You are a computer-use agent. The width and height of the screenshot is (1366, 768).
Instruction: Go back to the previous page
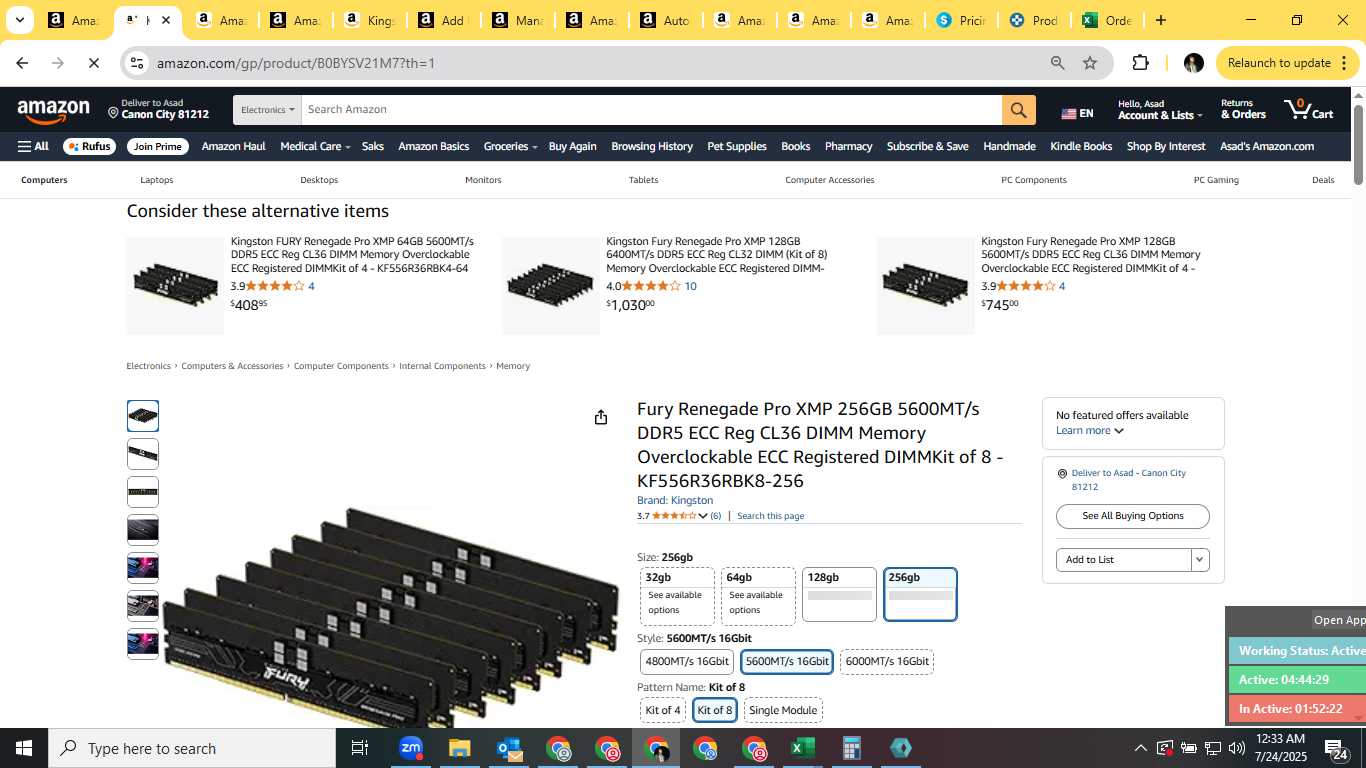[x=22, y=63]
